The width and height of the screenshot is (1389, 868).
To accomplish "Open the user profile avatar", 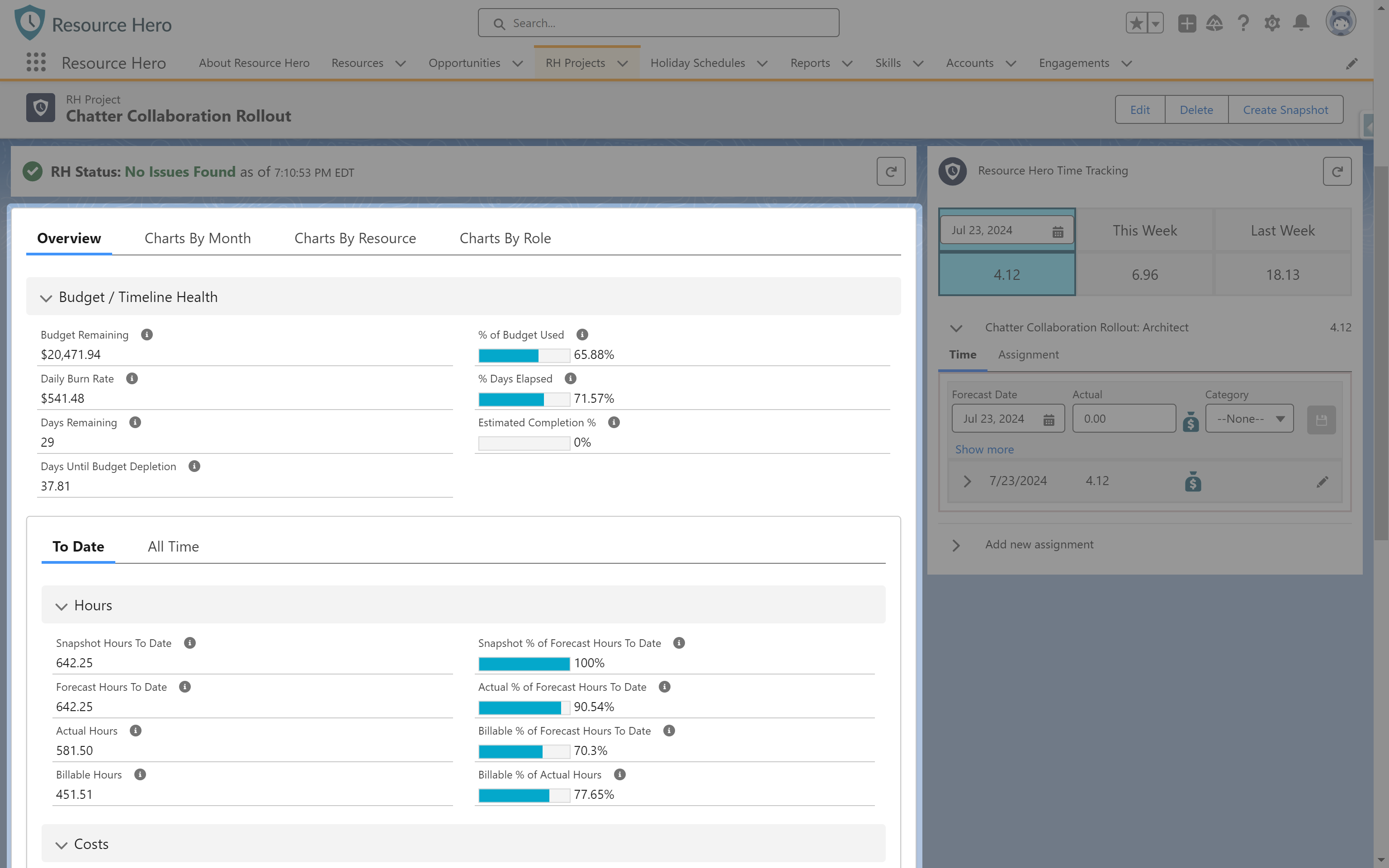I will [x=1341, y=22].
